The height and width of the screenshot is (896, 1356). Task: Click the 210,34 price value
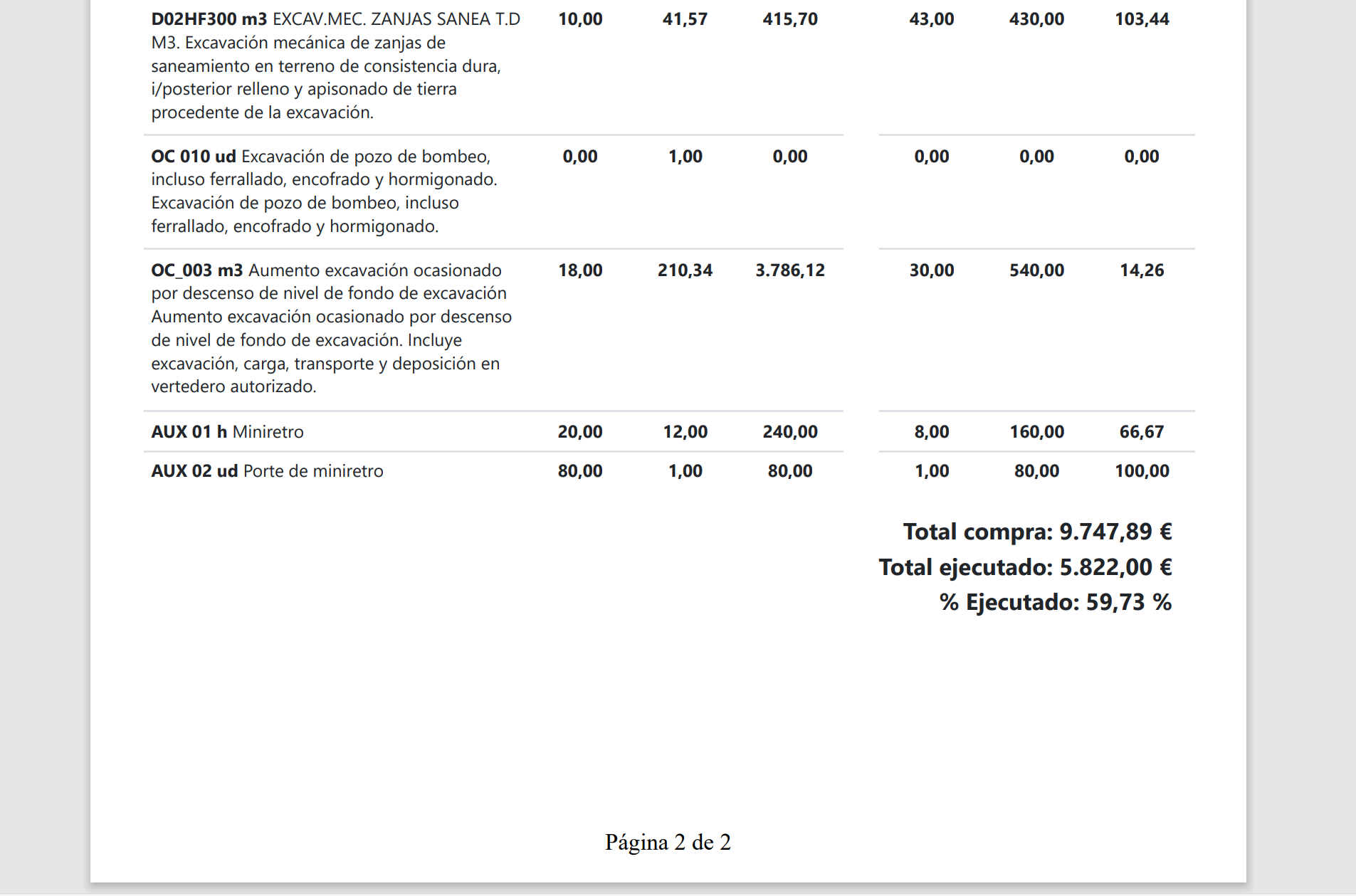(685, 270)
